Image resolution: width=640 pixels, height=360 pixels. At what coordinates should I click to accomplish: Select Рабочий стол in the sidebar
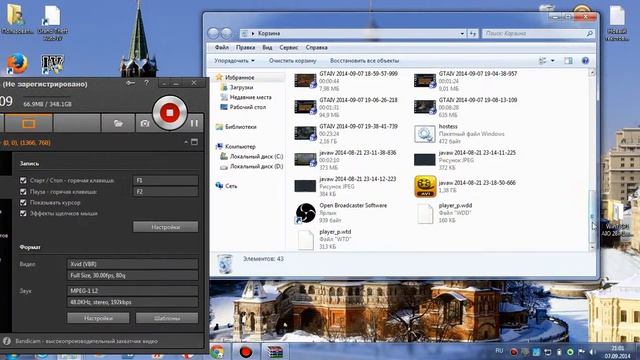tap(247, 107)
